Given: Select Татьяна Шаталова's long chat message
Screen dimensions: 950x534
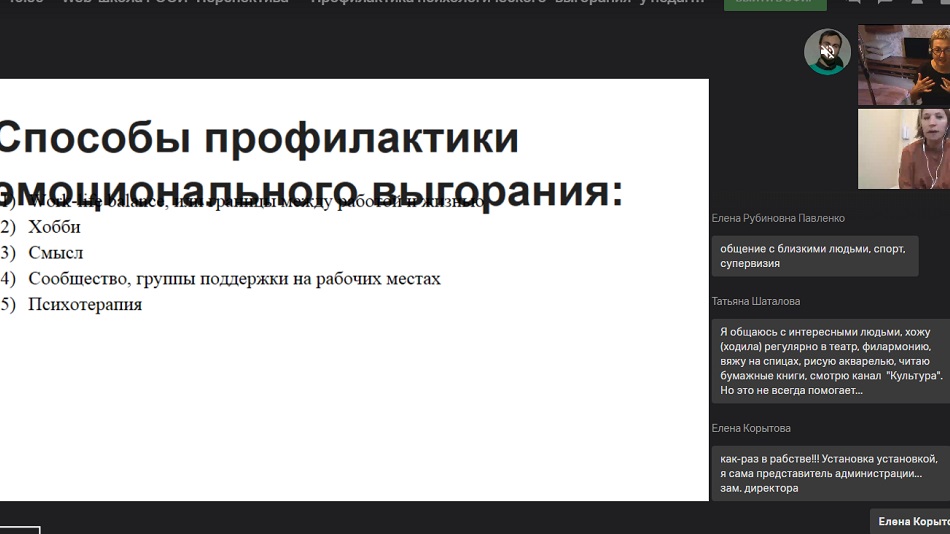Looking at the screenshot, I should coord(831,361).
